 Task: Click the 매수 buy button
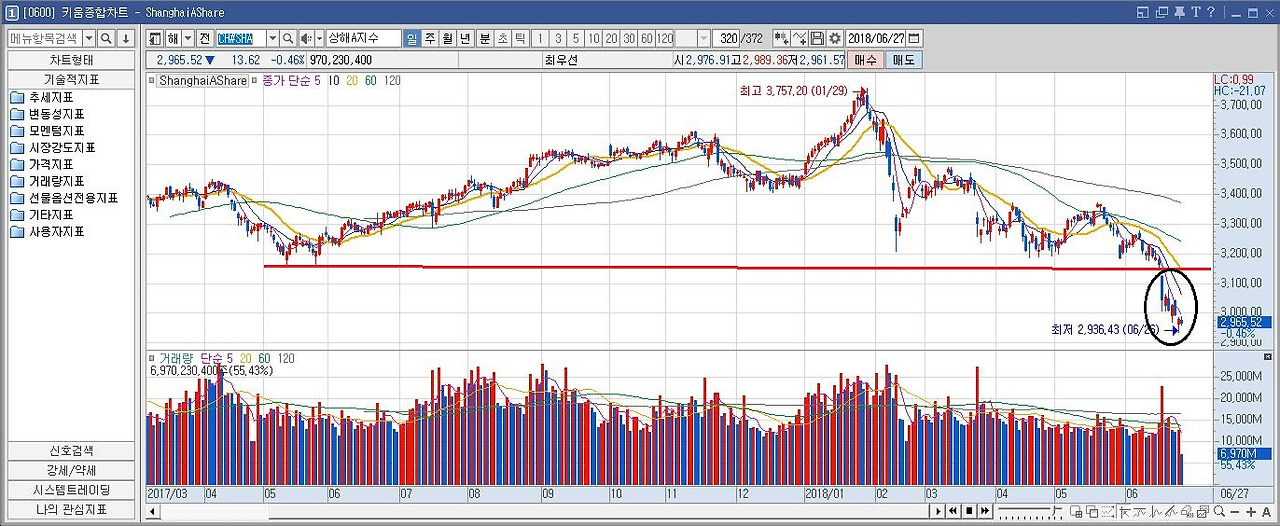[x=866, y=60]
